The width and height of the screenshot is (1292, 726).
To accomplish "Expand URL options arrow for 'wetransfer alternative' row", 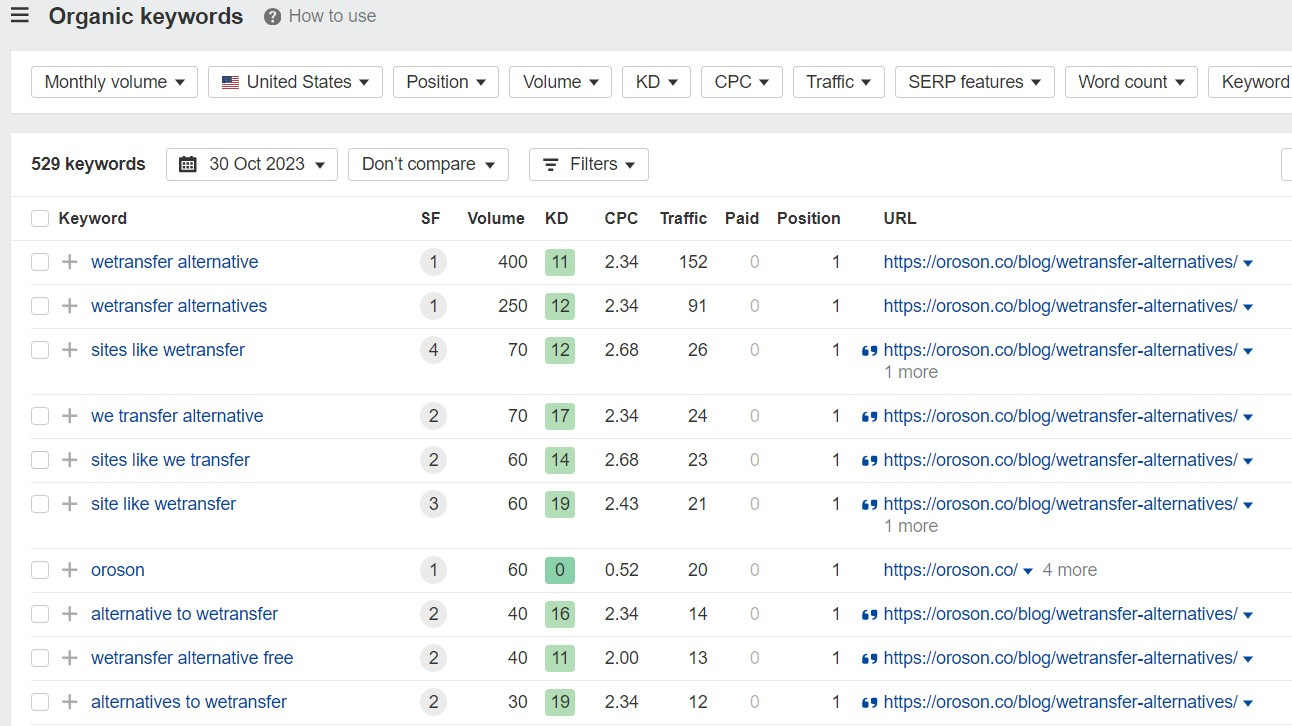I will coord(1248,263).
